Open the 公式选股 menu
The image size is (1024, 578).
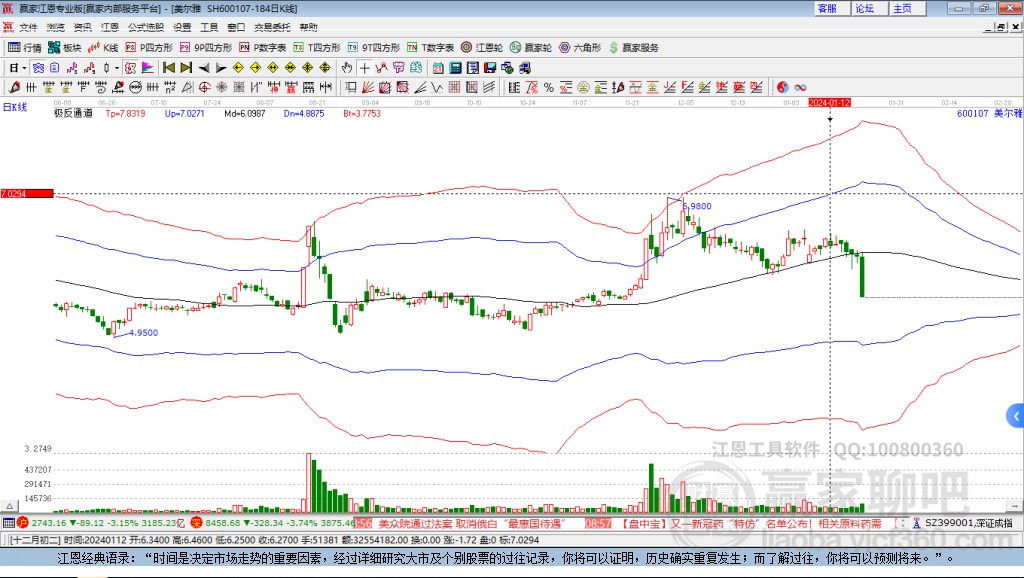146,27
